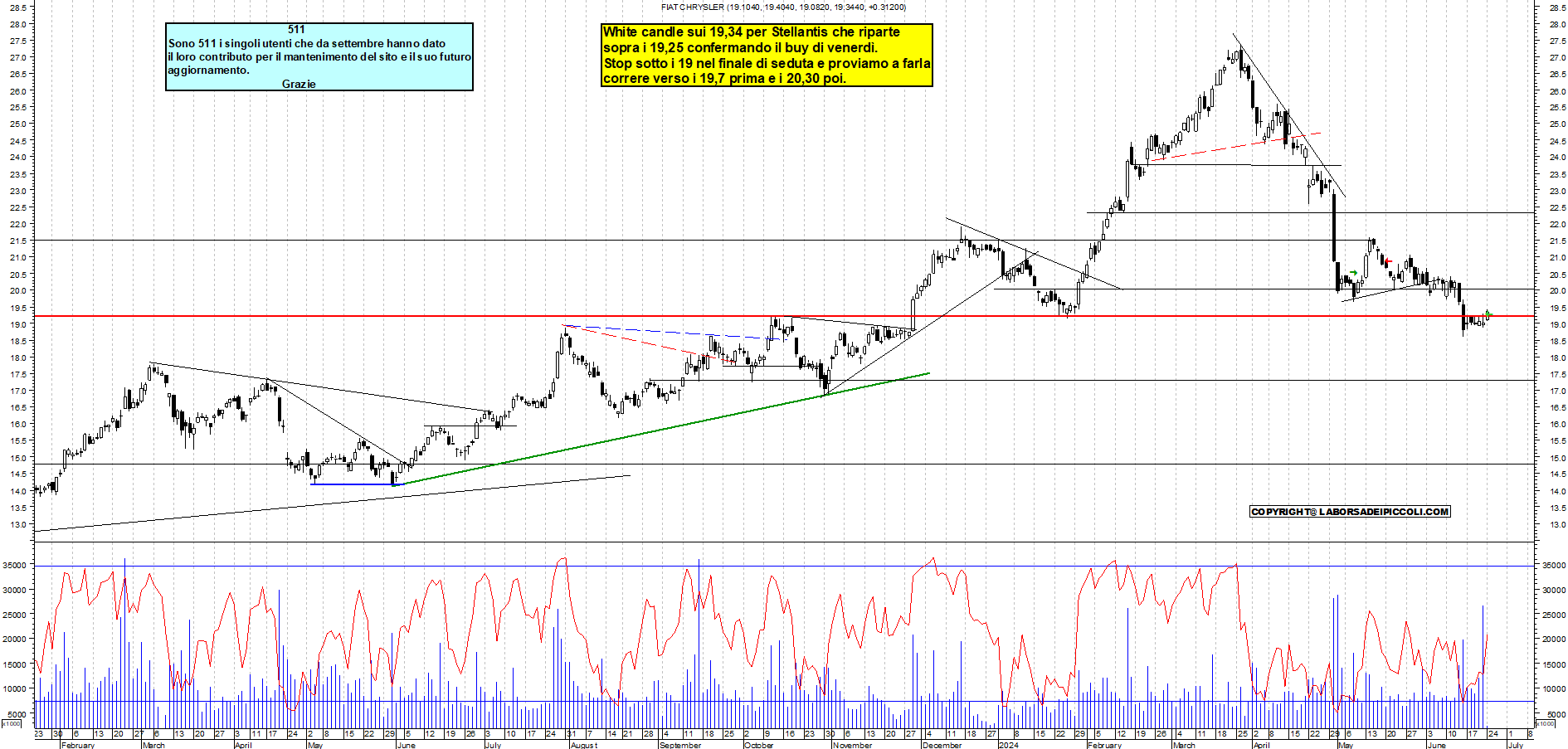Screen dimensions: 1568x749
Task: Click yellow note line 'sopra i 19,25 confermando'
Action: tap(740, 48)
